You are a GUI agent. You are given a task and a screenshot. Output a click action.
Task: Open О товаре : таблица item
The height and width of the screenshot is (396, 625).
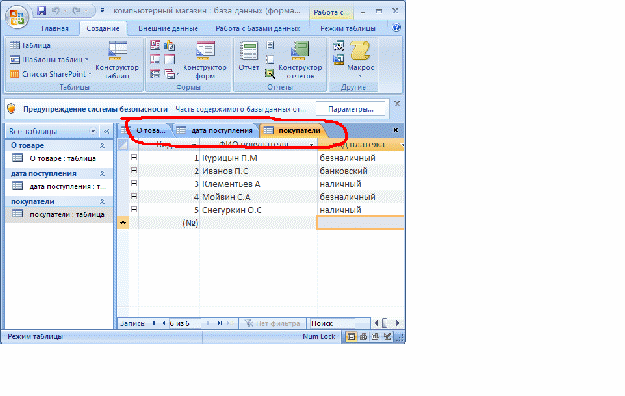pos(59,158)
